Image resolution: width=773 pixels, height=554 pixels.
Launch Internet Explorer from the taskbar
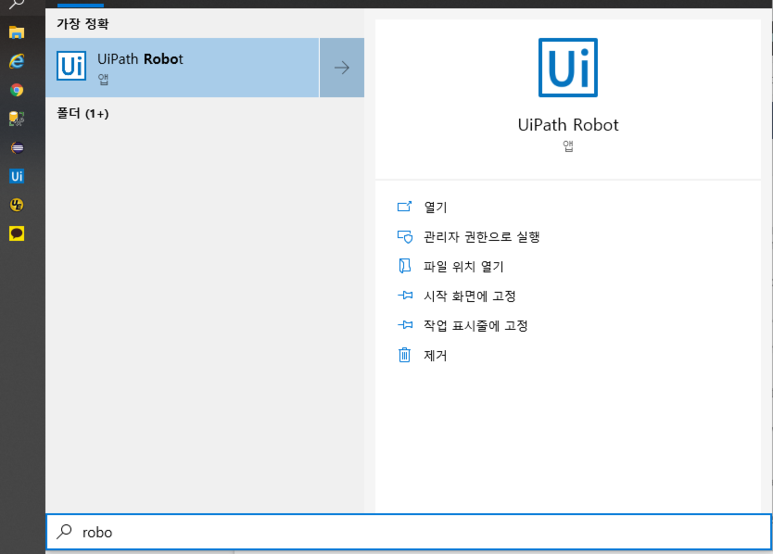point(16,61)
